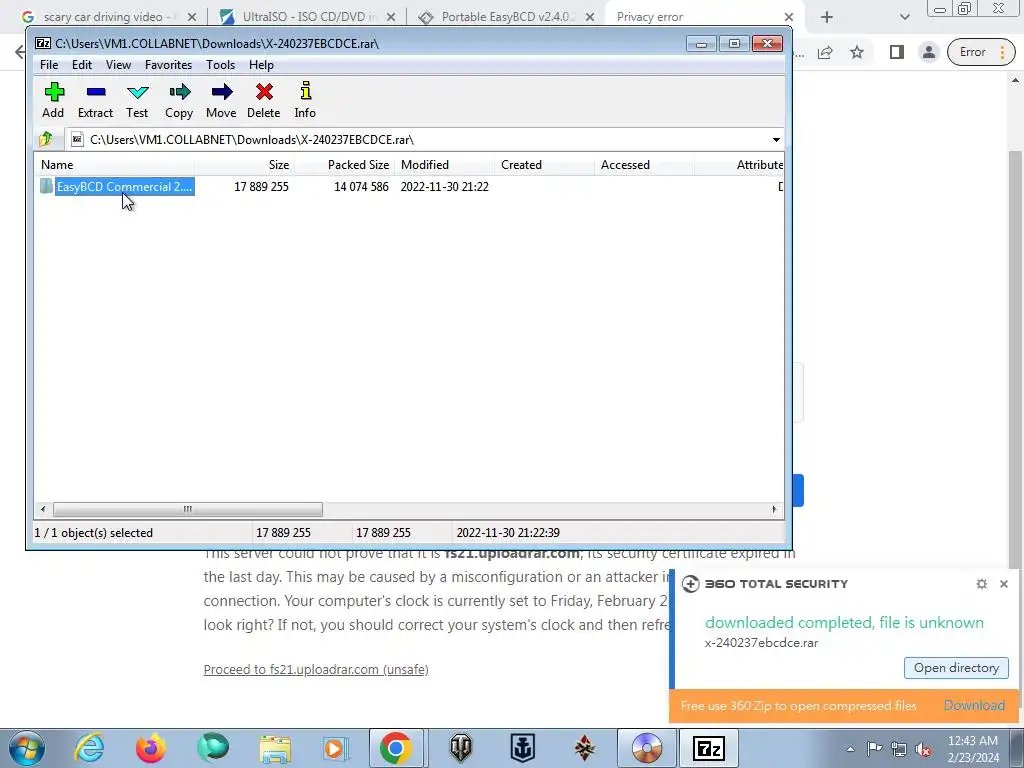This screenshot has height=768, width=1024.
Task: Open the archive Info icon
Action: click(x=305, y=100)
